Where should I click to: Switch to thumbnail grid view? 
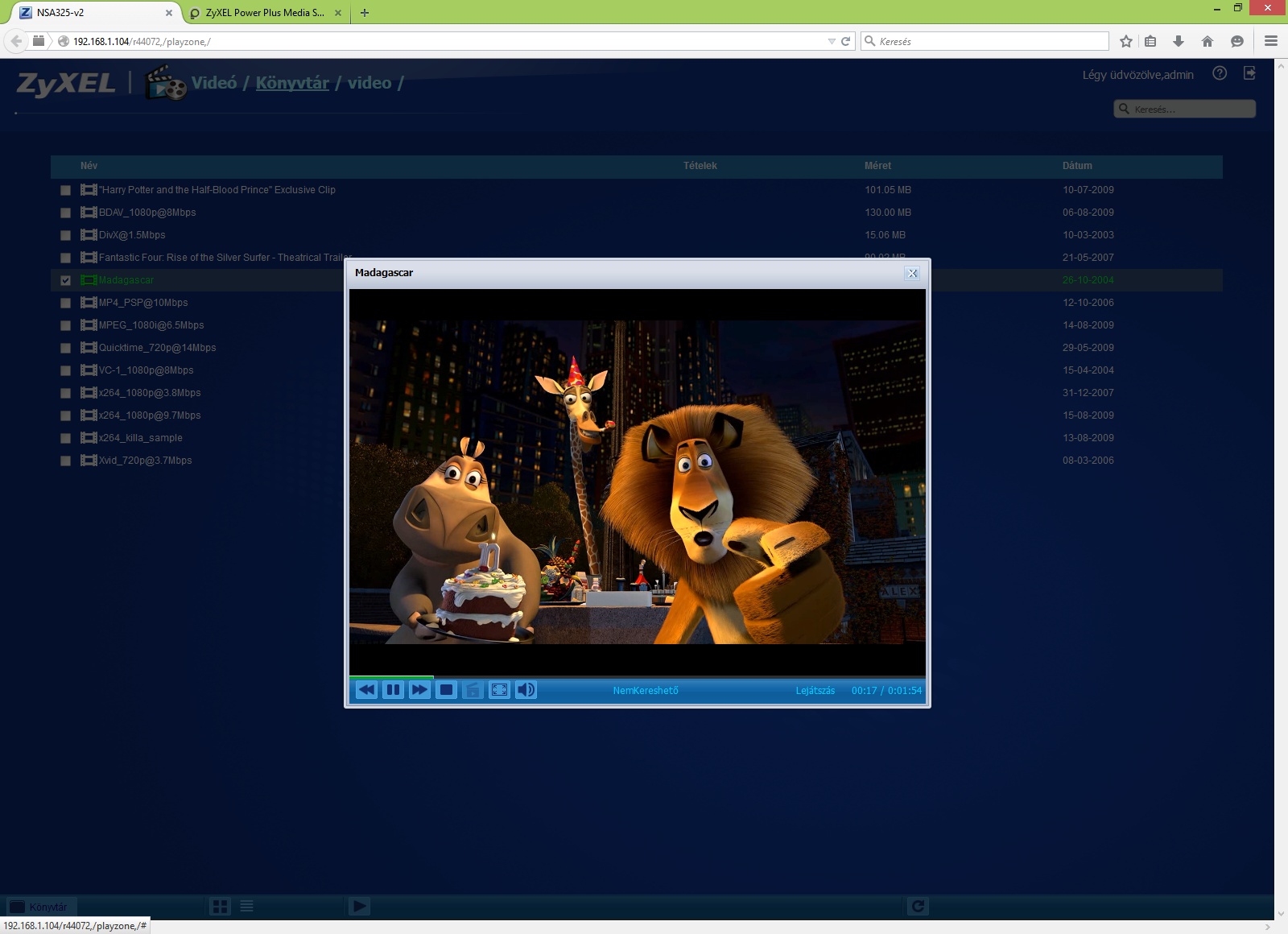tap(220, 907)
